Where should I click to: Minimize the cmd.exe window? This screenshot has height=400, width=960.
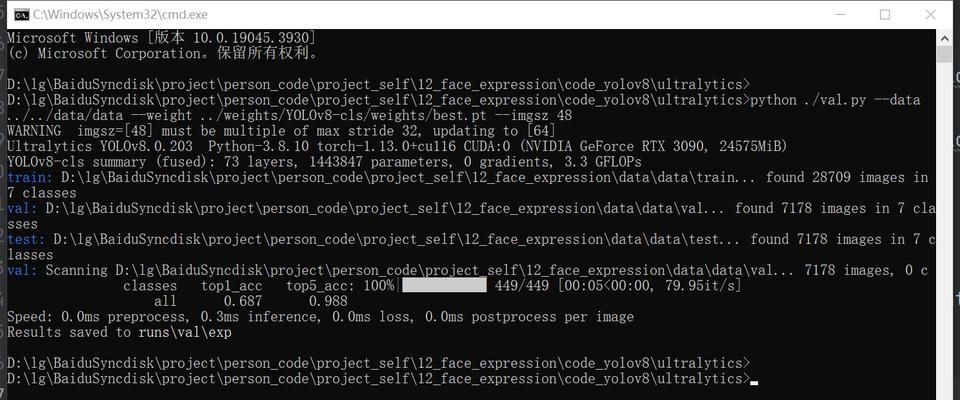(x=839, y=15)
